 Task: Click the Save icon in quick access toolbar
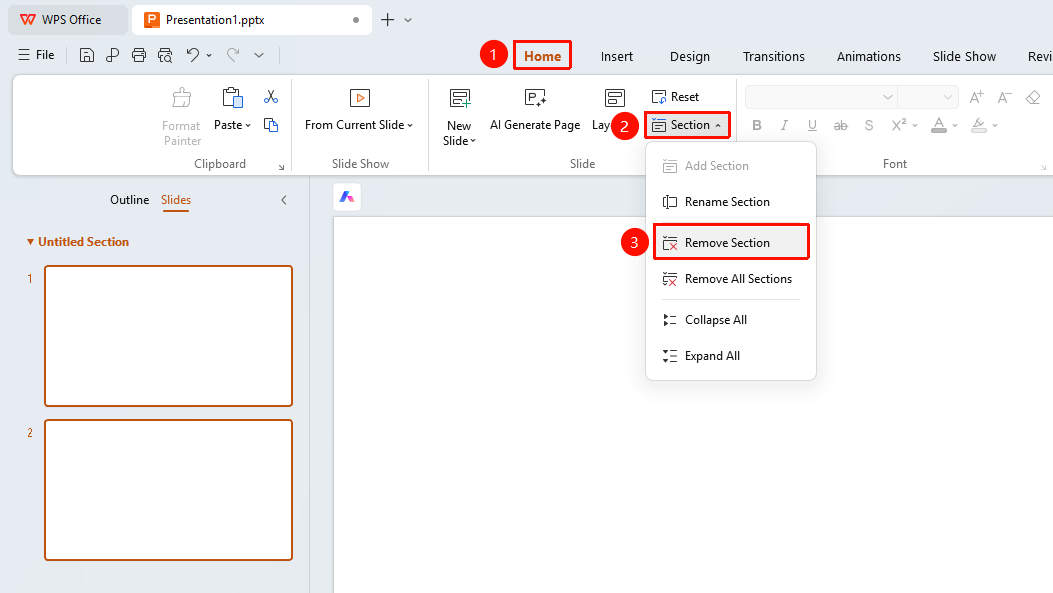(87, 55)
